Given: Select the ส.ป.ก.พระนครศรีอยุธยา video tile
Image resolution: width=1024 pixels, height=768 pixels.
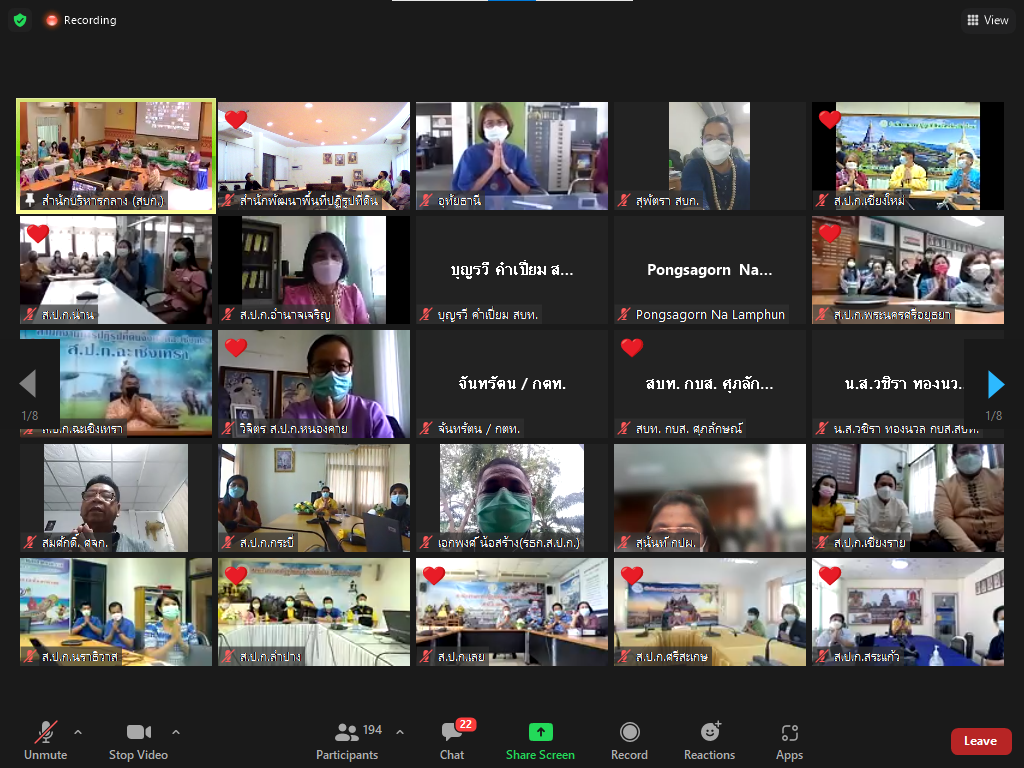Looking at the screenshot, I should [908, 270].
